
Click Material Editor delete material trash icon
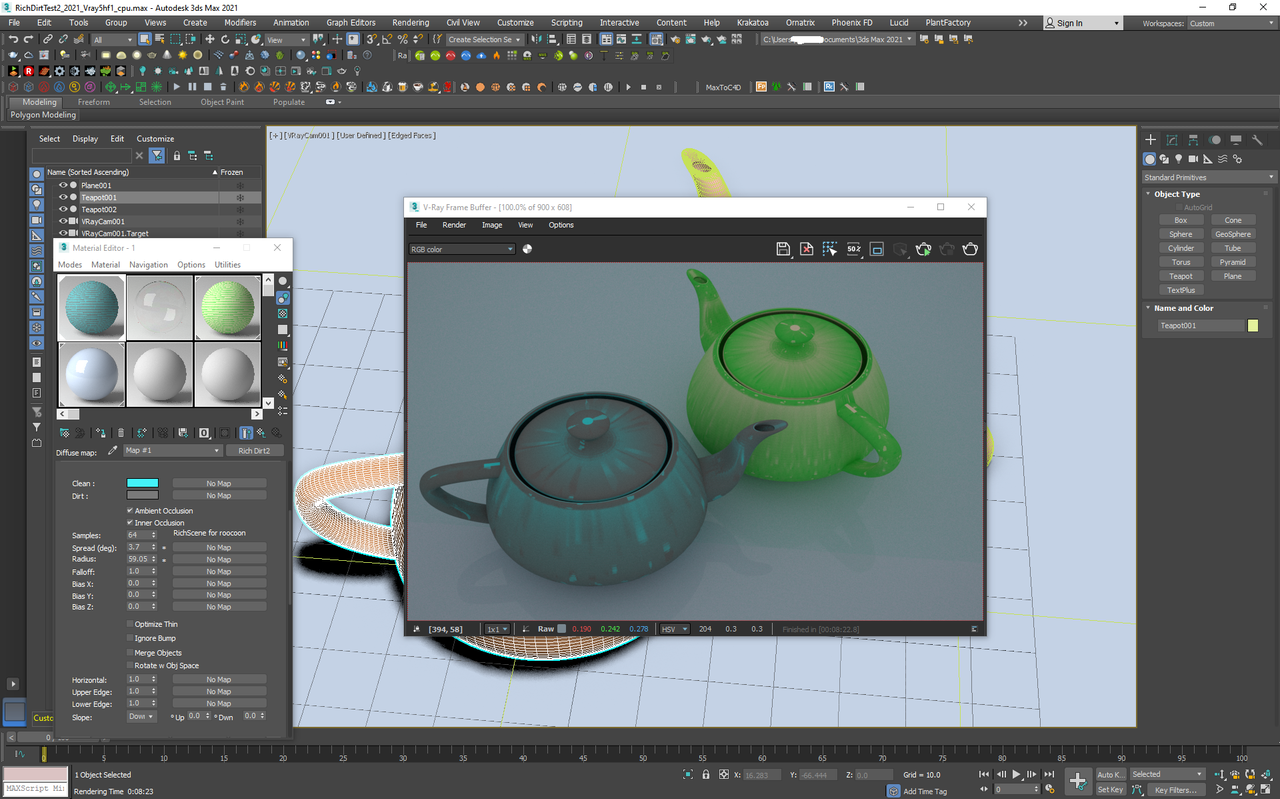coord(121,433)
